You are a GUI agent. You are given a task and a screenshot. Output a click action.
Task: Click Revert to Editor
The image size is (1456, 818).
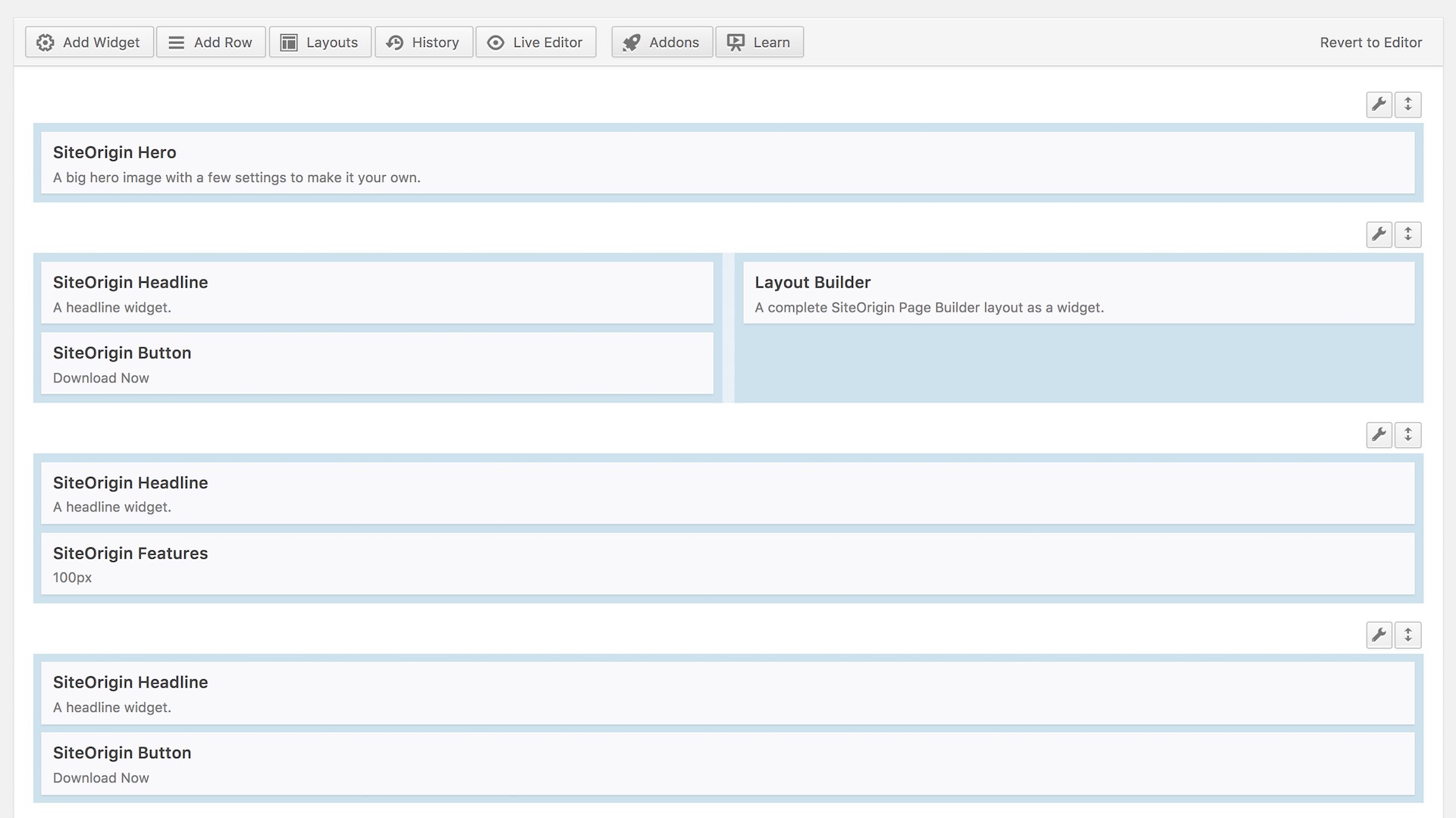1370,42
